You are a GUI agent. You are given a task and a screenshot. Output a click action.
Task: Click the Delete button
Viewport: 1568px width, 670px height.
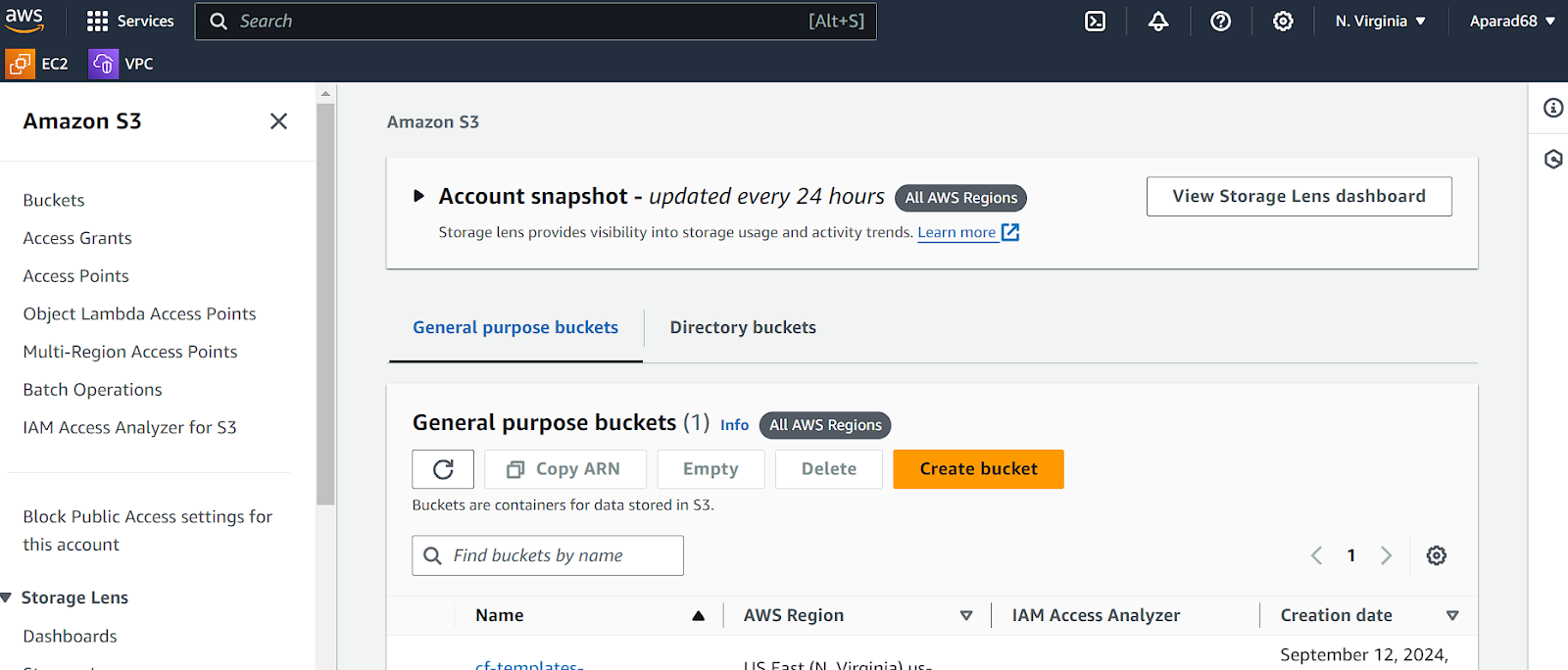(x=829, y=469)
